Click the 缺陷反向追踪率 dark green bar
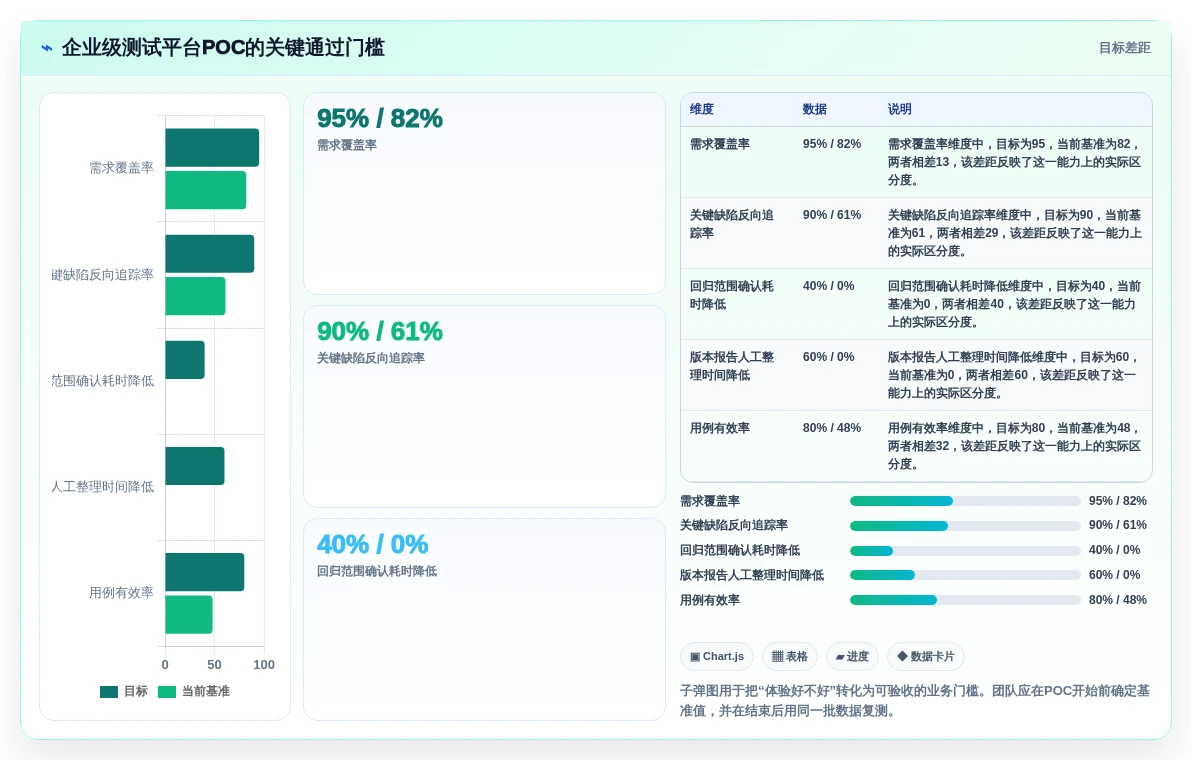Screen dimensions: 1192x760 [x=210, y=254]
